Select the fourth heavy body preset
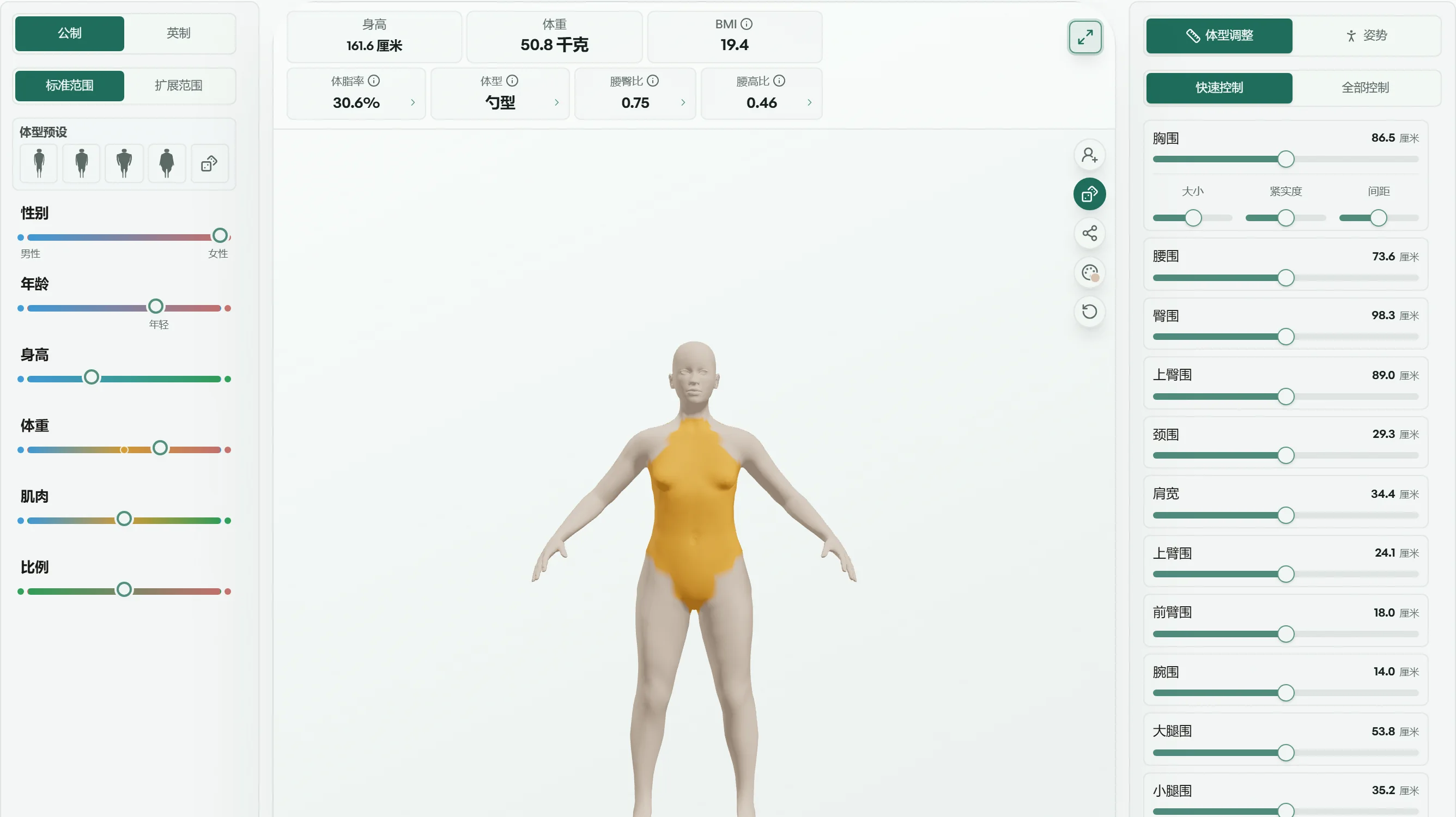 tap(167, 163)
